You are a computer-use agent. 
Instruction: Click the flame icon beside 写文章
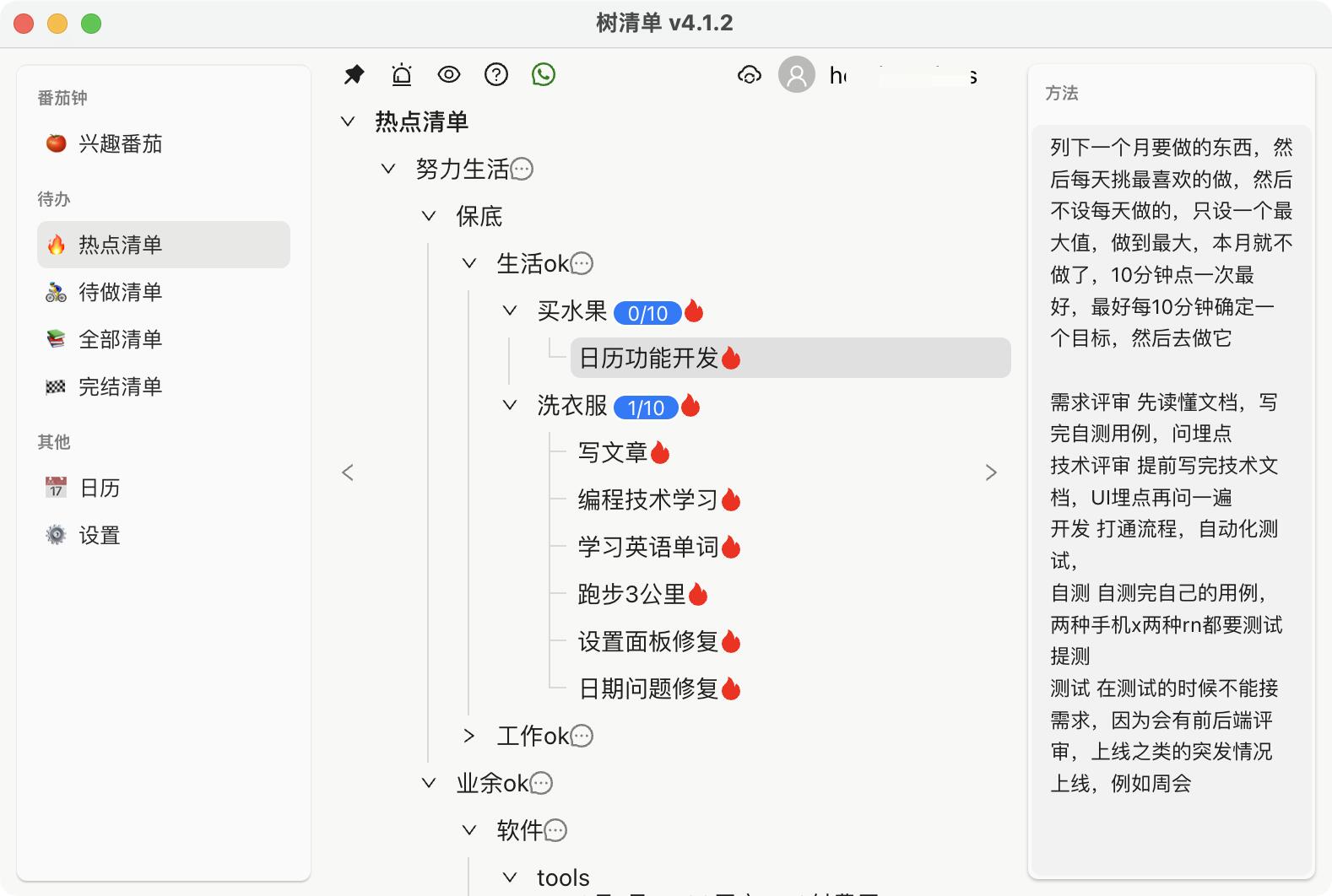coord(660,454)
